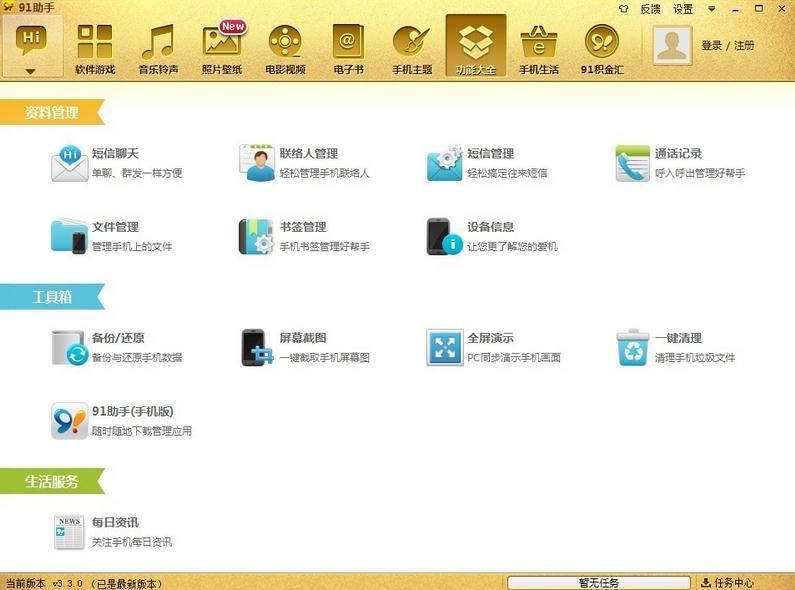Open the 电影视频 section
This screenshot has width=795, height=590.
[285, 48]
